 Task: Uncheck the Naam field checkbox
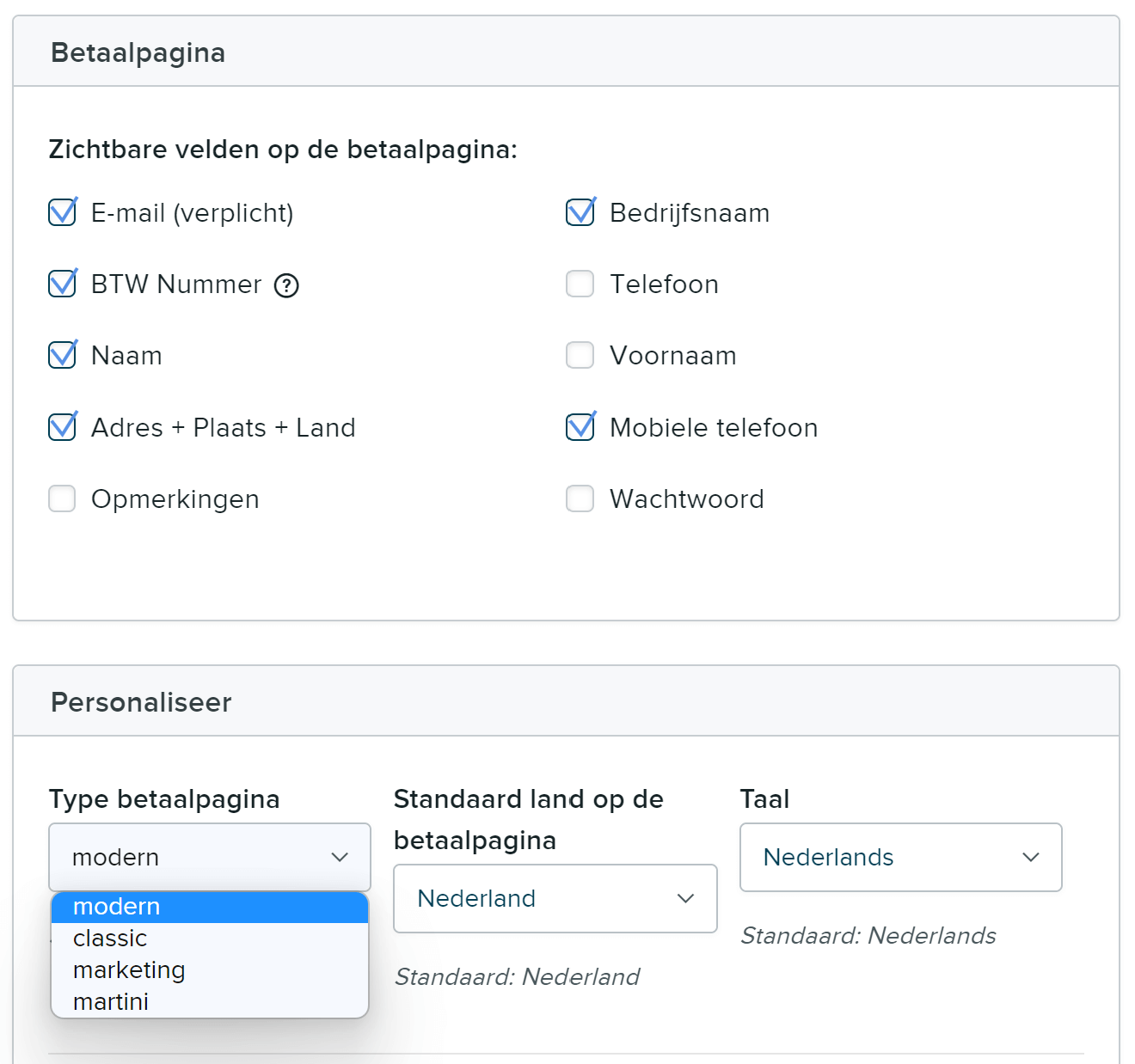click(63, 355)
